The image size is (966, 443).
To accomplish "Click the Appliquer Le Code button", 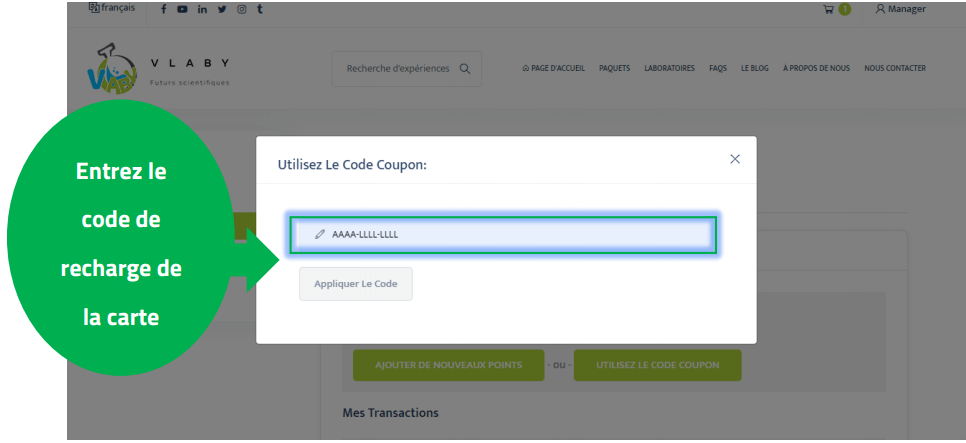I will [355, 284].
